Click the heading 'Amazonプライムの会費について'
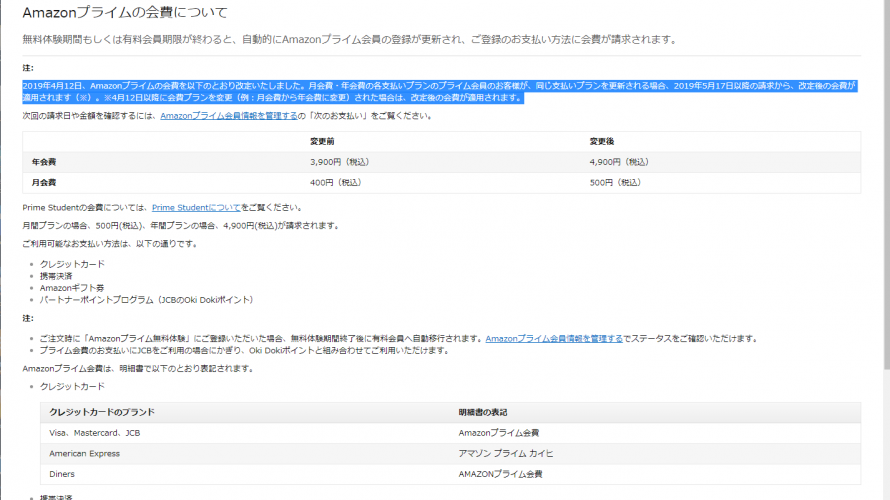Viewport: 890px width, 500px height. [x=125, y=12]
